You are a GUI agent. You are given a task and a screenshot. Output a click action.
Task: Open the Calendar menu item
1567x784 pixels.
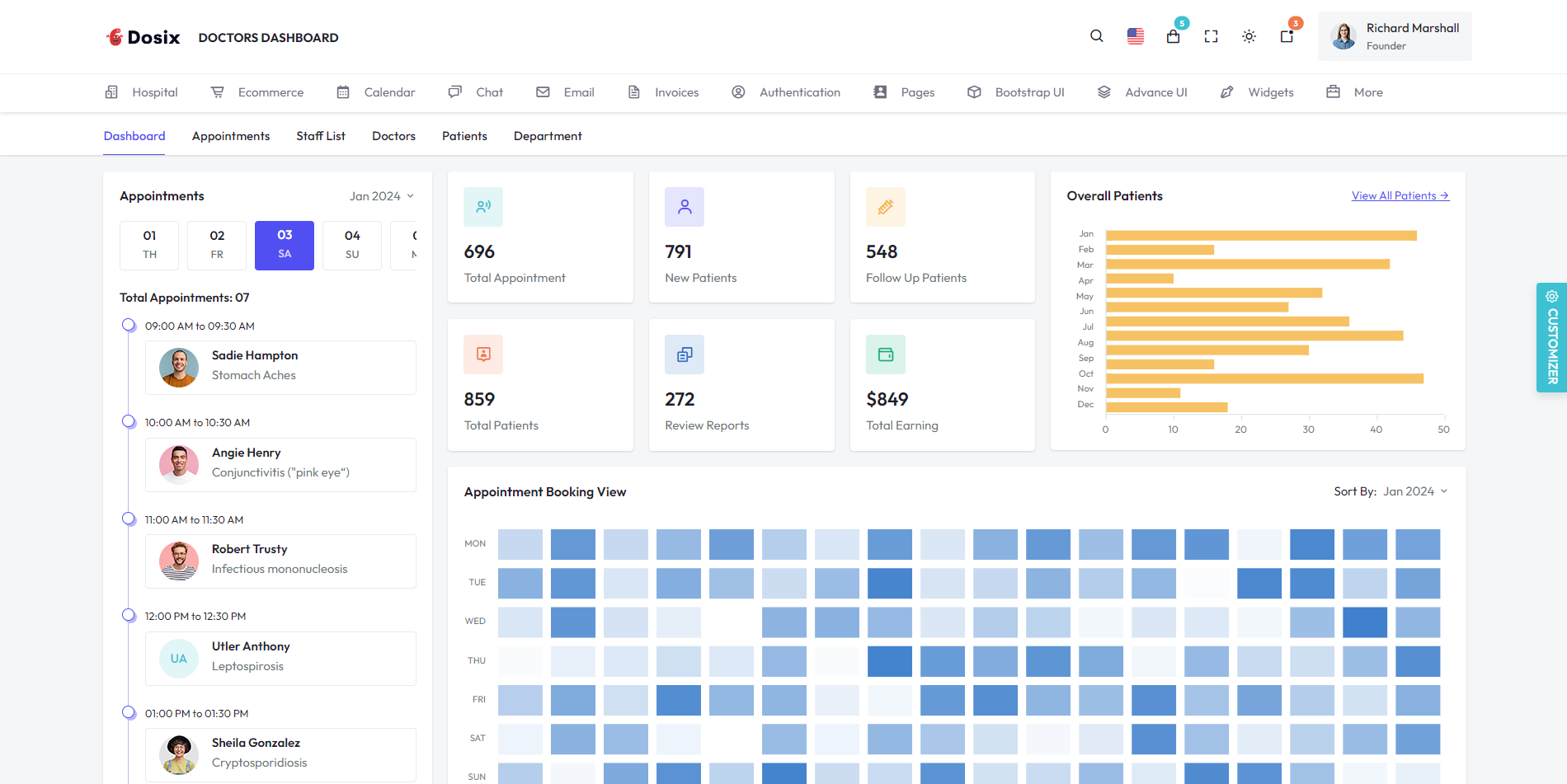(376, 92)
